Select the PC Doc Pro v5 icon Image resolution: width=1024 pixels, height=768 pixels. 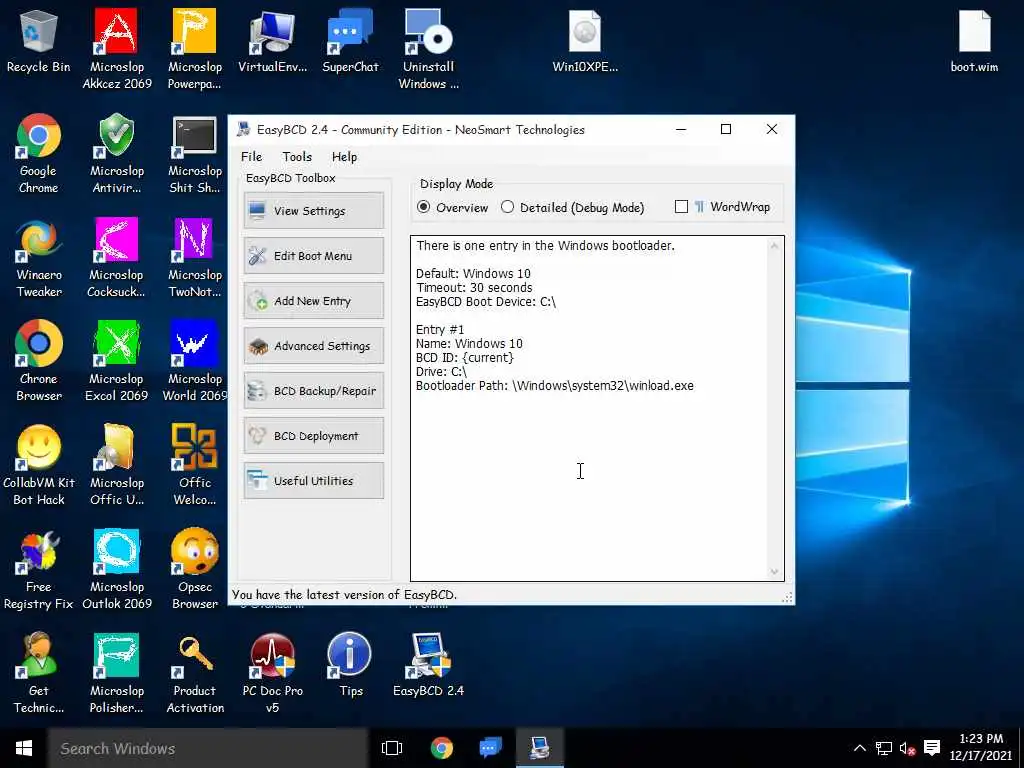272,673
